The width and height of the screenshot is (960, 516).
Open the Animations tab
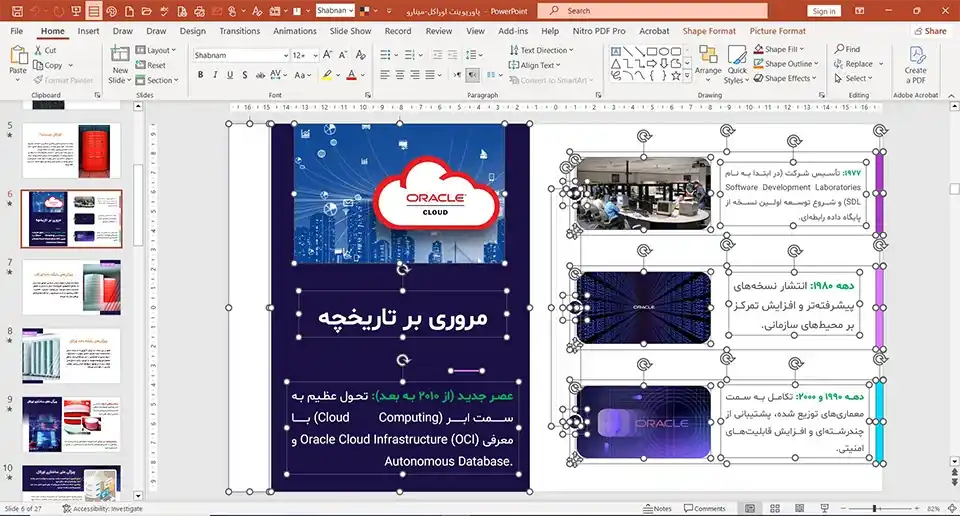294,31
